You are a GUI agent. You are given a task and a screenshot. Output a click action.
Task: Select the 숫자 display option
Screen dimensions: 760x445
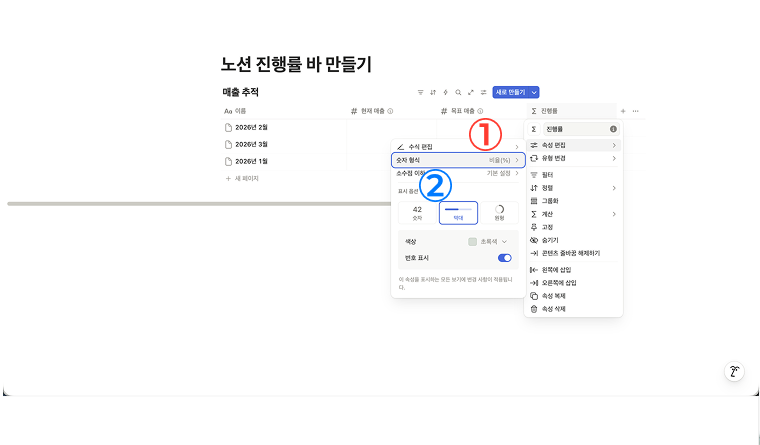[417, 213]
